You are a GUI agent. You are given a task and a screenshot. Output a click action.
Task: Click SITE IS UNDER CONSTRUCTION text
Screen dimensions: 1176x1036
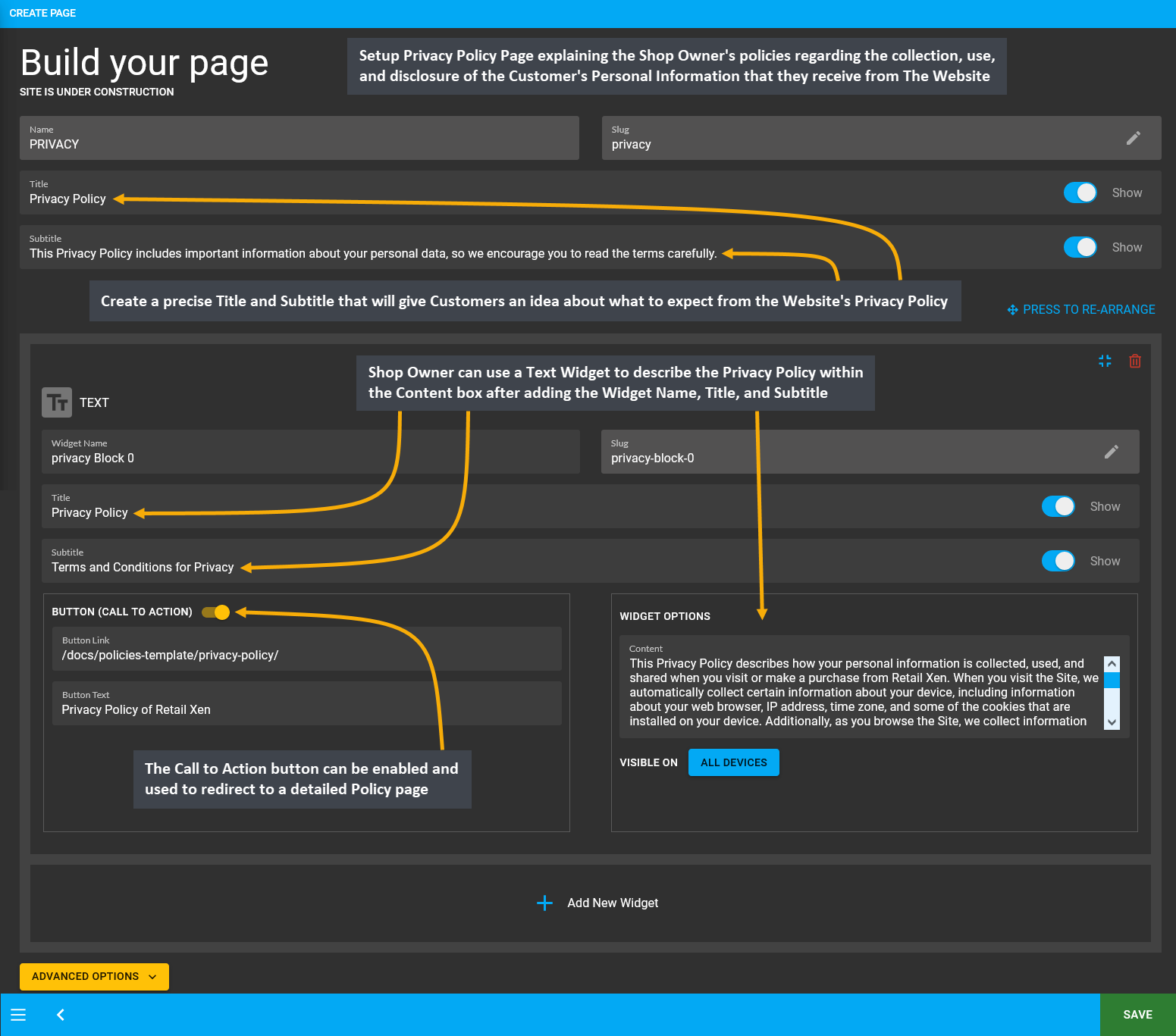pos(97,92)
